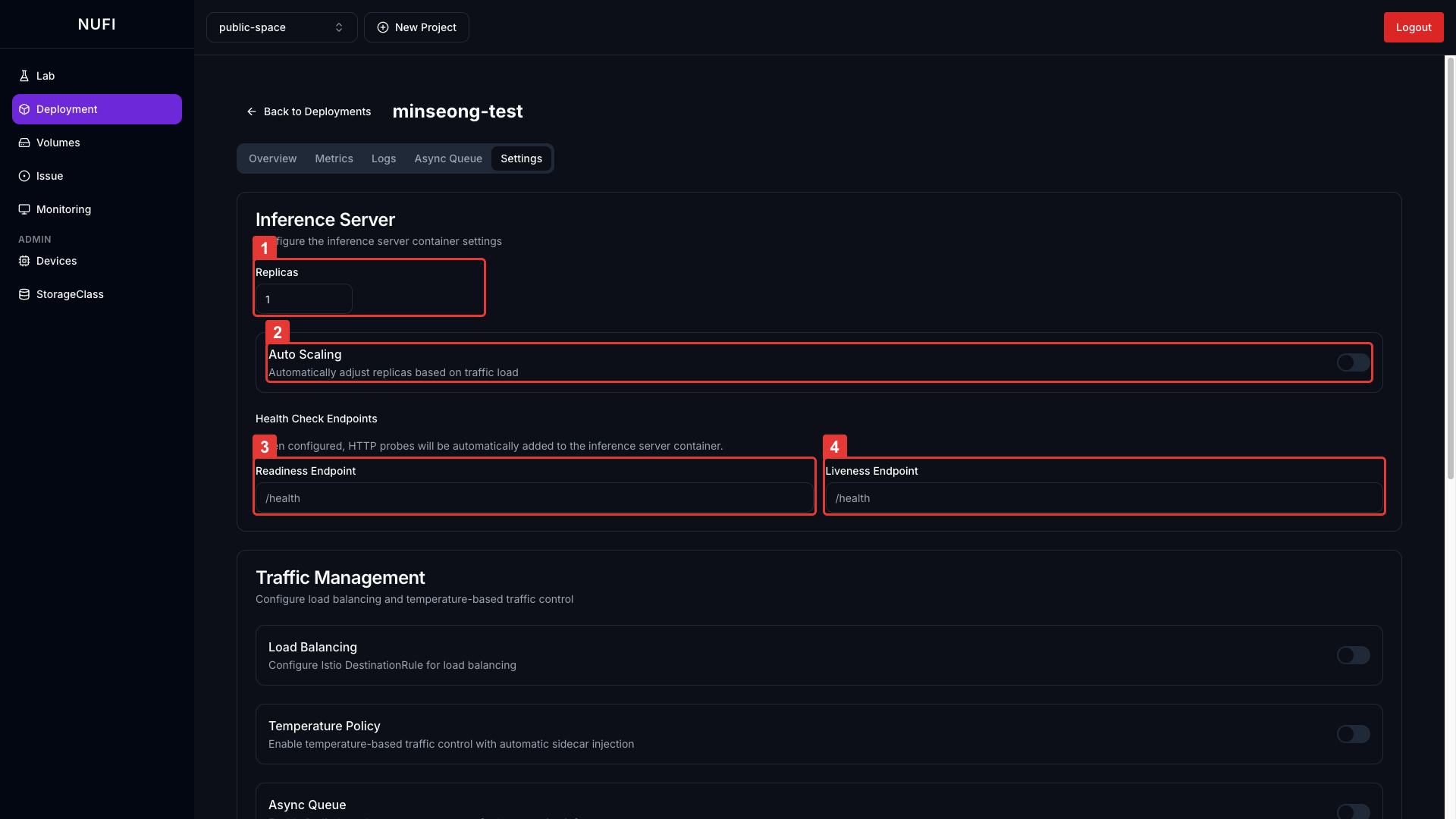Open the Logs tab
The height and width of the screenshot is (819, 1456).
click(x=384, y=158)
